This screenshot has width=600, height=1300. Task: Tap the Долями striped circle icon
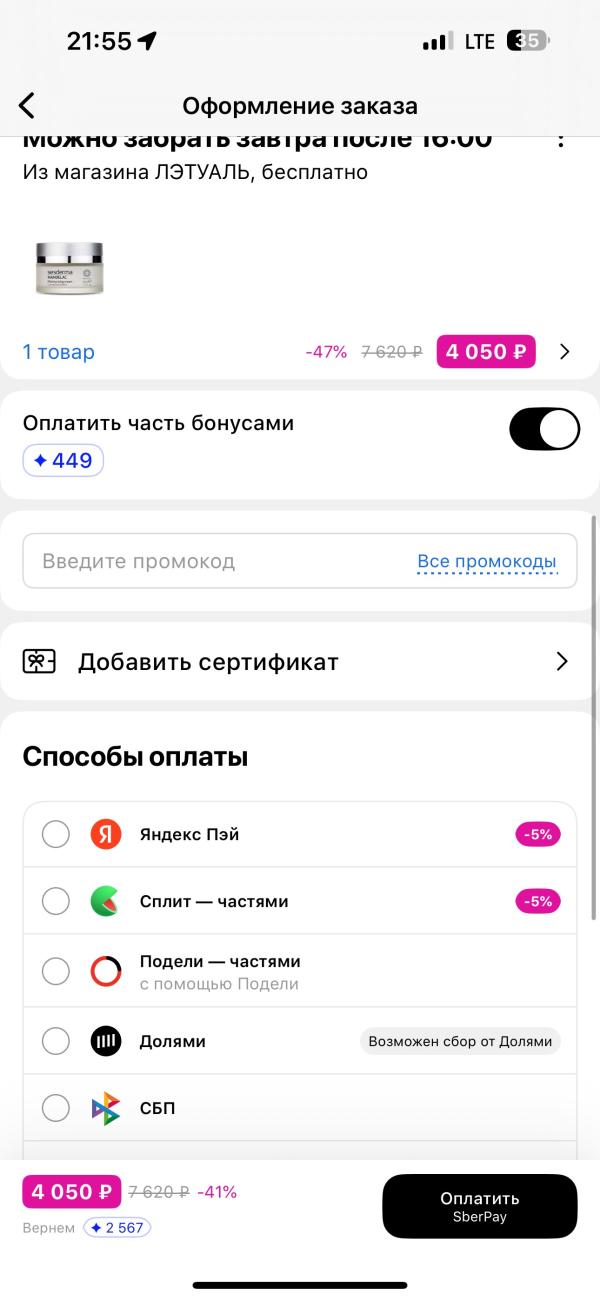click(x=108, y=1040)
